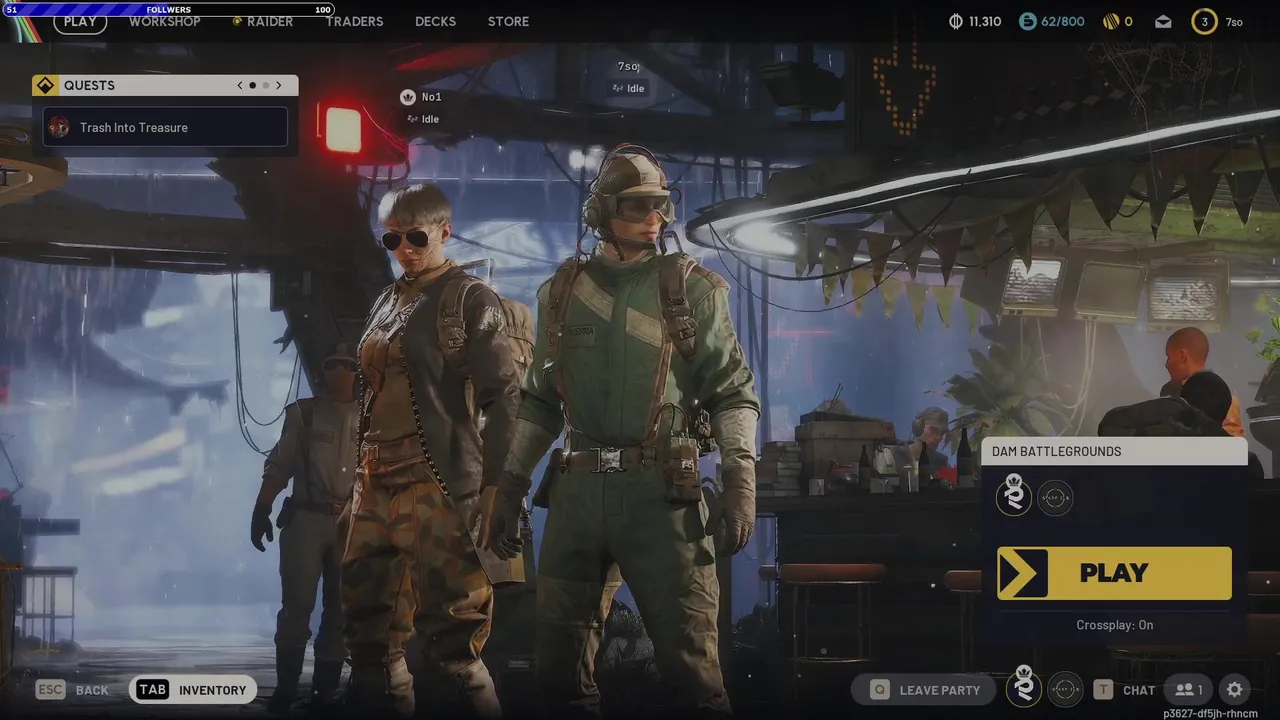The image size is (1280, 720).
Task: Click bottom bar party leader crown emblem
Action: (1023, 687)
